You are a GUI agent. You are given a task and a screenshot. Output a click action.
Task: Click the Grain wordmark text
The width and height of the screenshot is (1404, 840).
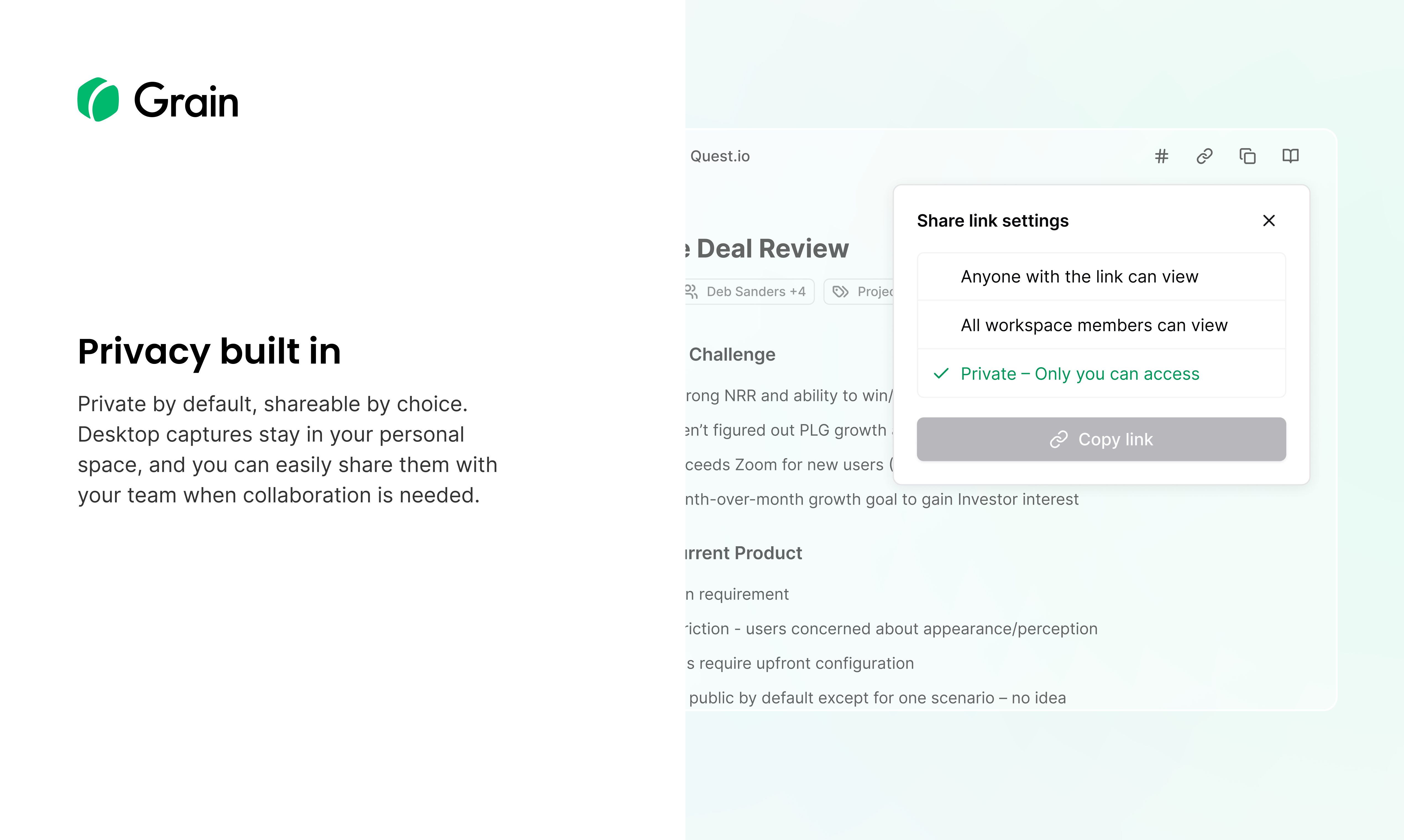[x=186, y=101]
